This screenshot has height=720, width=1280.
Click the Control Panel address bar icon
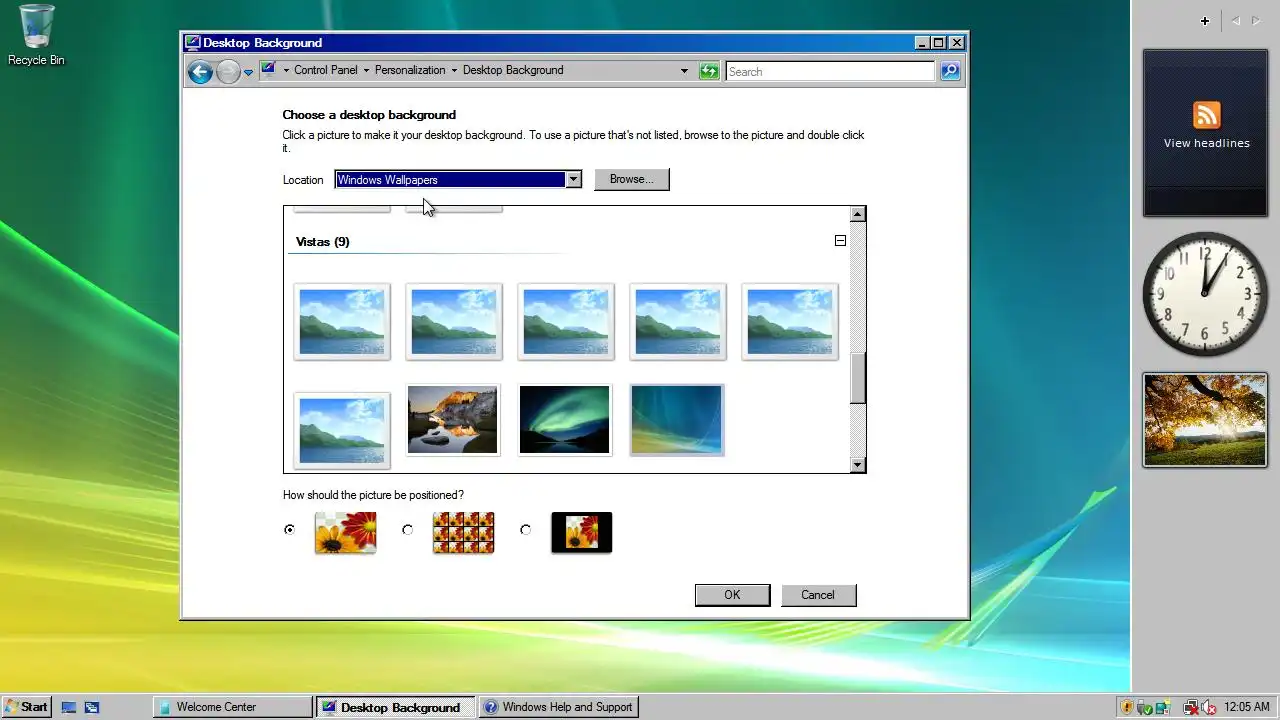click(x=268, y=70)
